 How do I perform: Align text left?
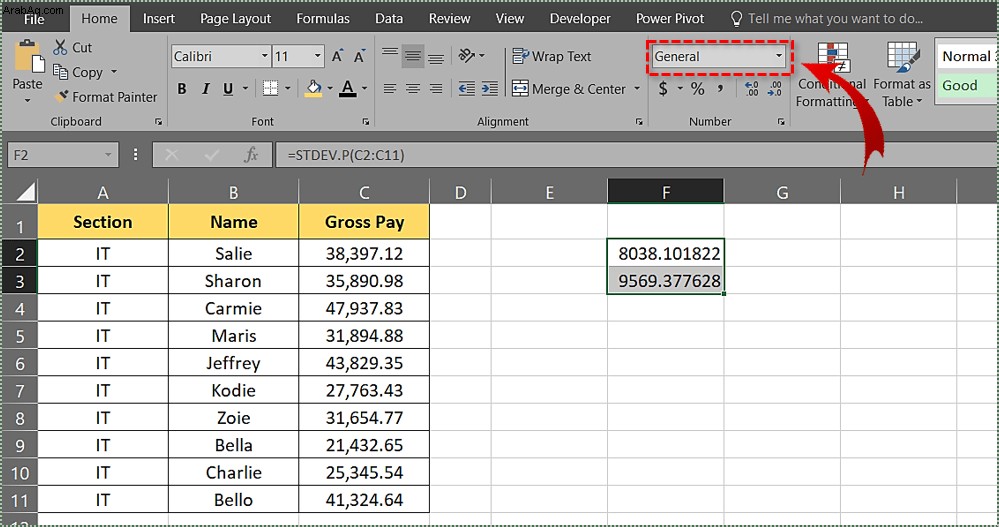pyautogui.click(x=390, y=89)
